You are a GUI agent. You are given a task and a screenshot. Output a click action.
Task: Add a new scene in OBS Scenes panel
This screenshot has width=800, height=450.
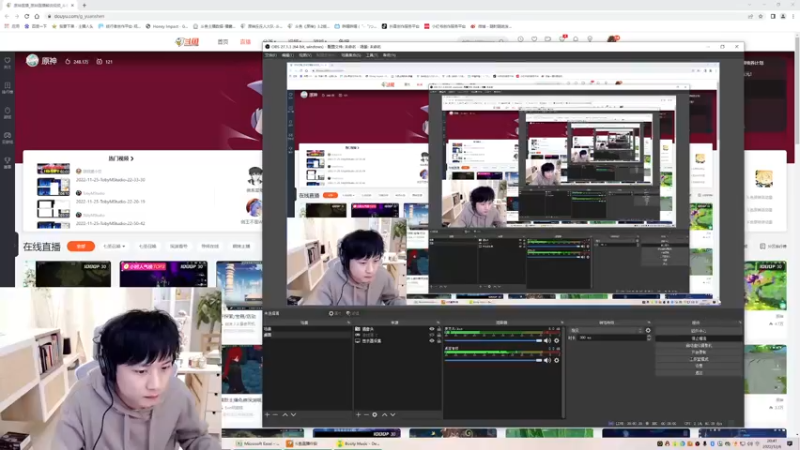click(x=267, y=415)
